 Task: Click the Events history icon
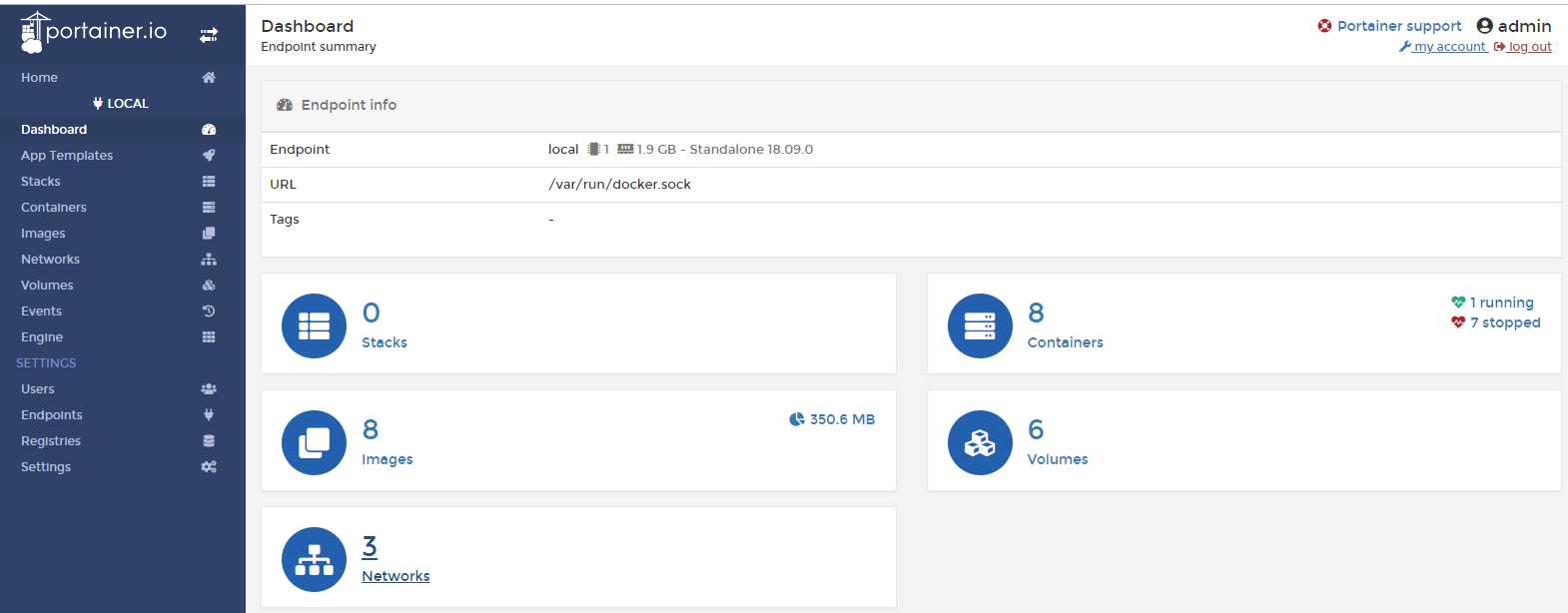point(209,310)
